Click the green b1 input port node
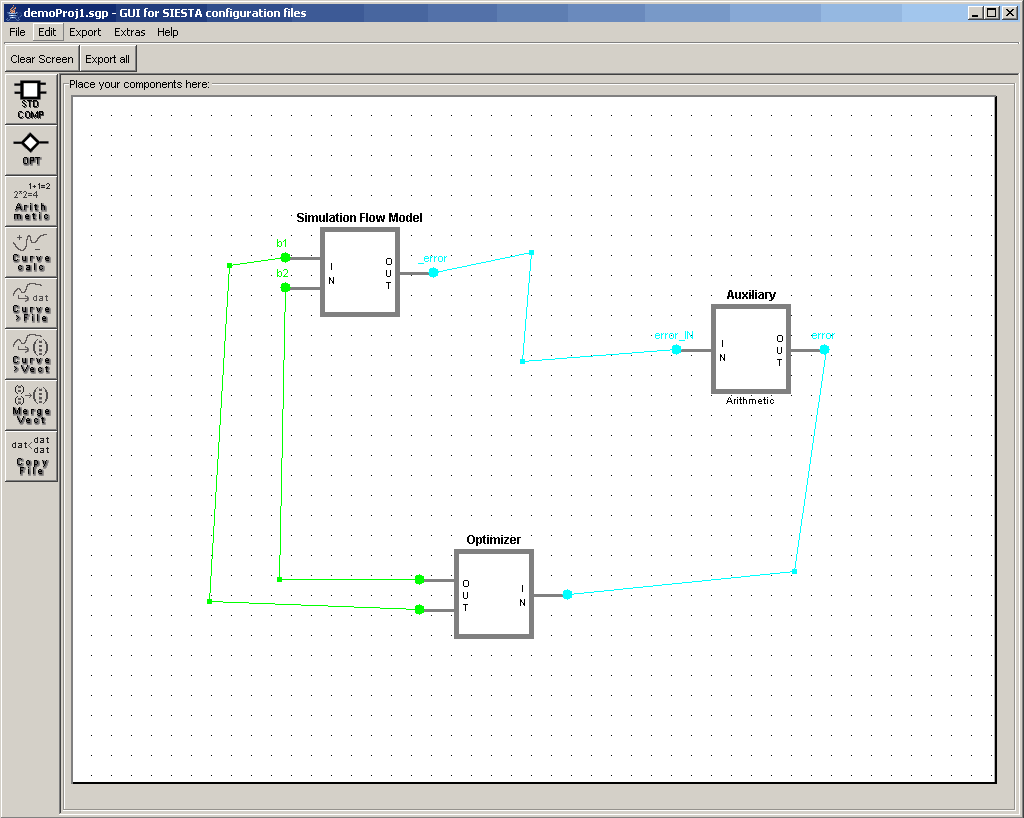The height and width of the screenshot is (818, 1024). (285, 257)
